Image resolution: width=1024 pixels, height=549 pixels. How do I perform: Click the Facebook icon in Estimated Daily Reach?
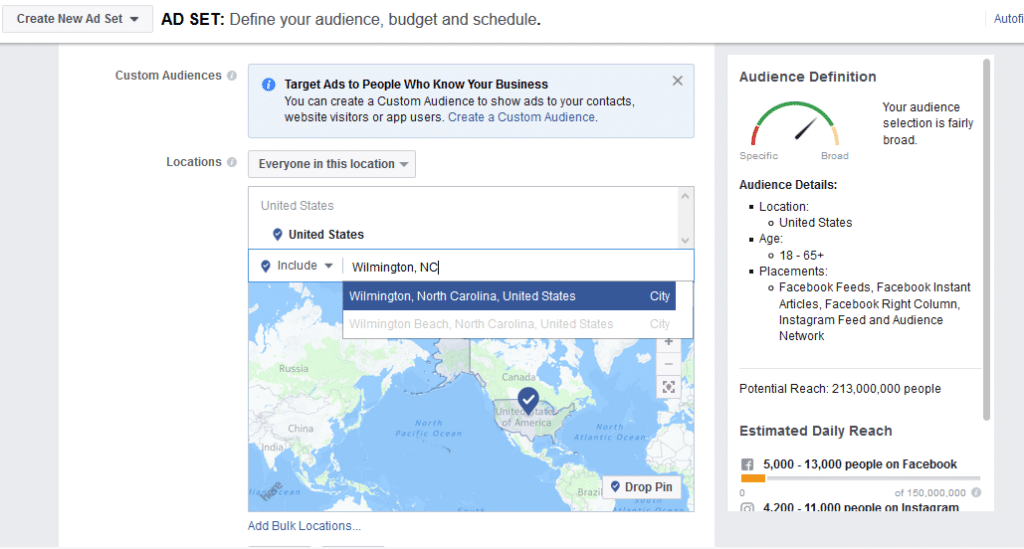pyautogui.click(x=747, y=465)
